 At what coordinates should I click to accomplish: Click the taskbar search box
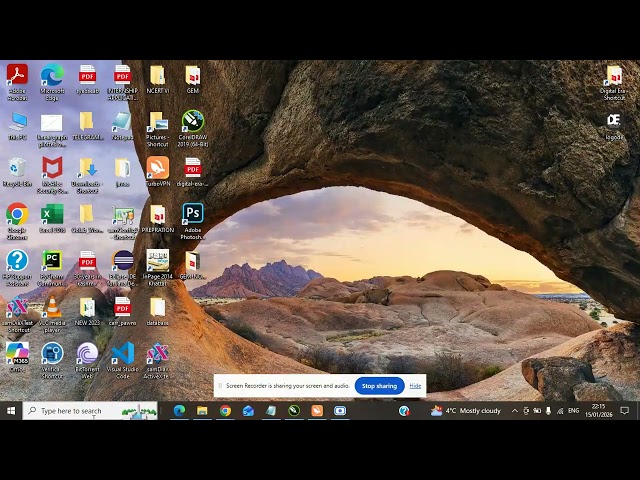coord(90,411)
